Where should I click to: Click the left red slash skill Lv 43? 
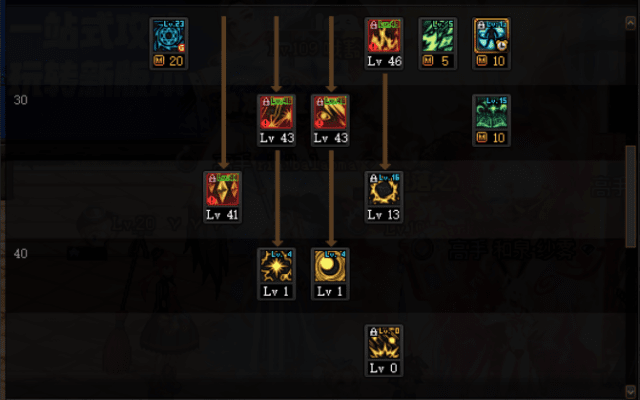click(x=276, y=112)
